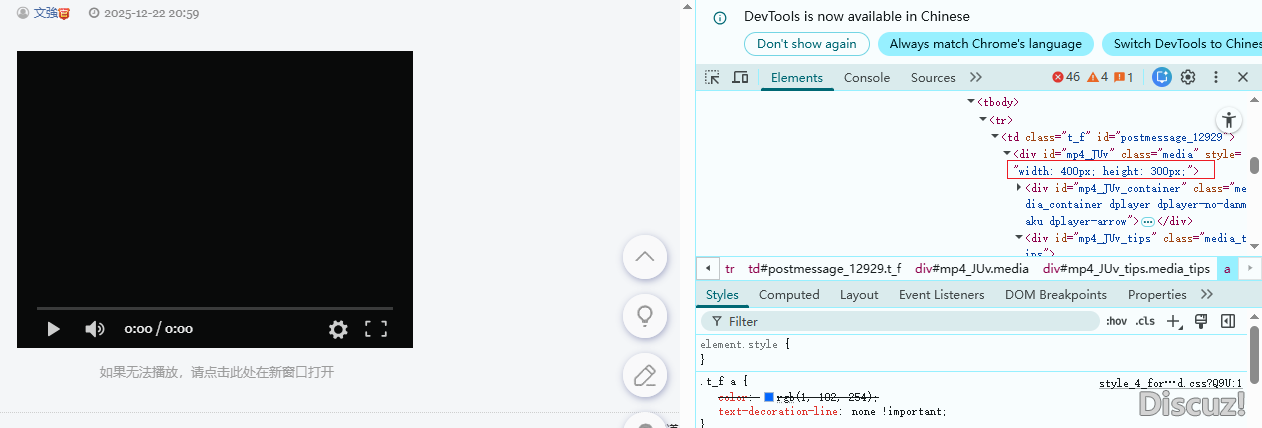Viewport: 1262px width, 428px height.
Task: Show more DevTools panels via double chevron
Action: coord(976,77)
